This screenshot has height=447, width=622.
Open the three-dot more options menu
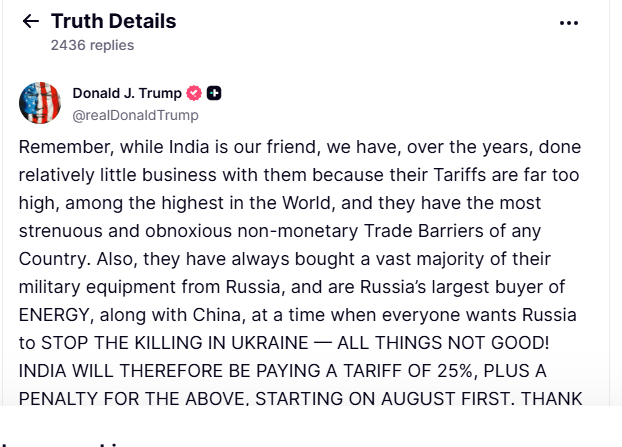click(x=569, y=23)
